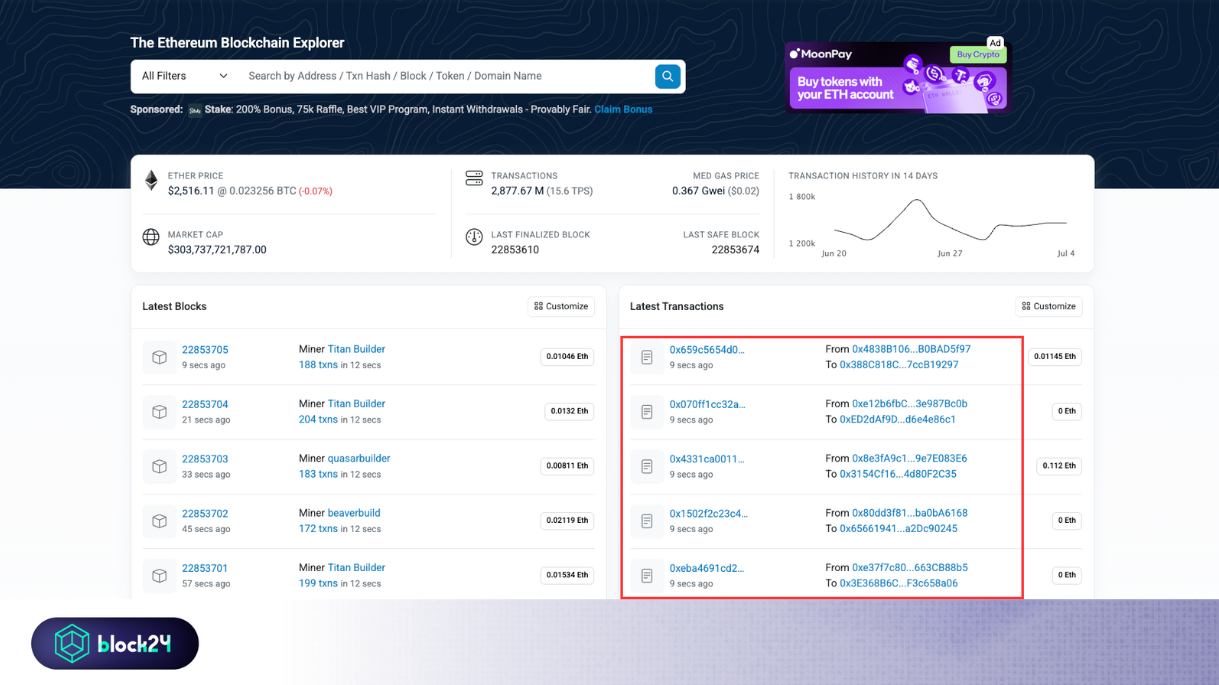View the 172 txns link
The image size is (1219, 685).
point(318,529)
